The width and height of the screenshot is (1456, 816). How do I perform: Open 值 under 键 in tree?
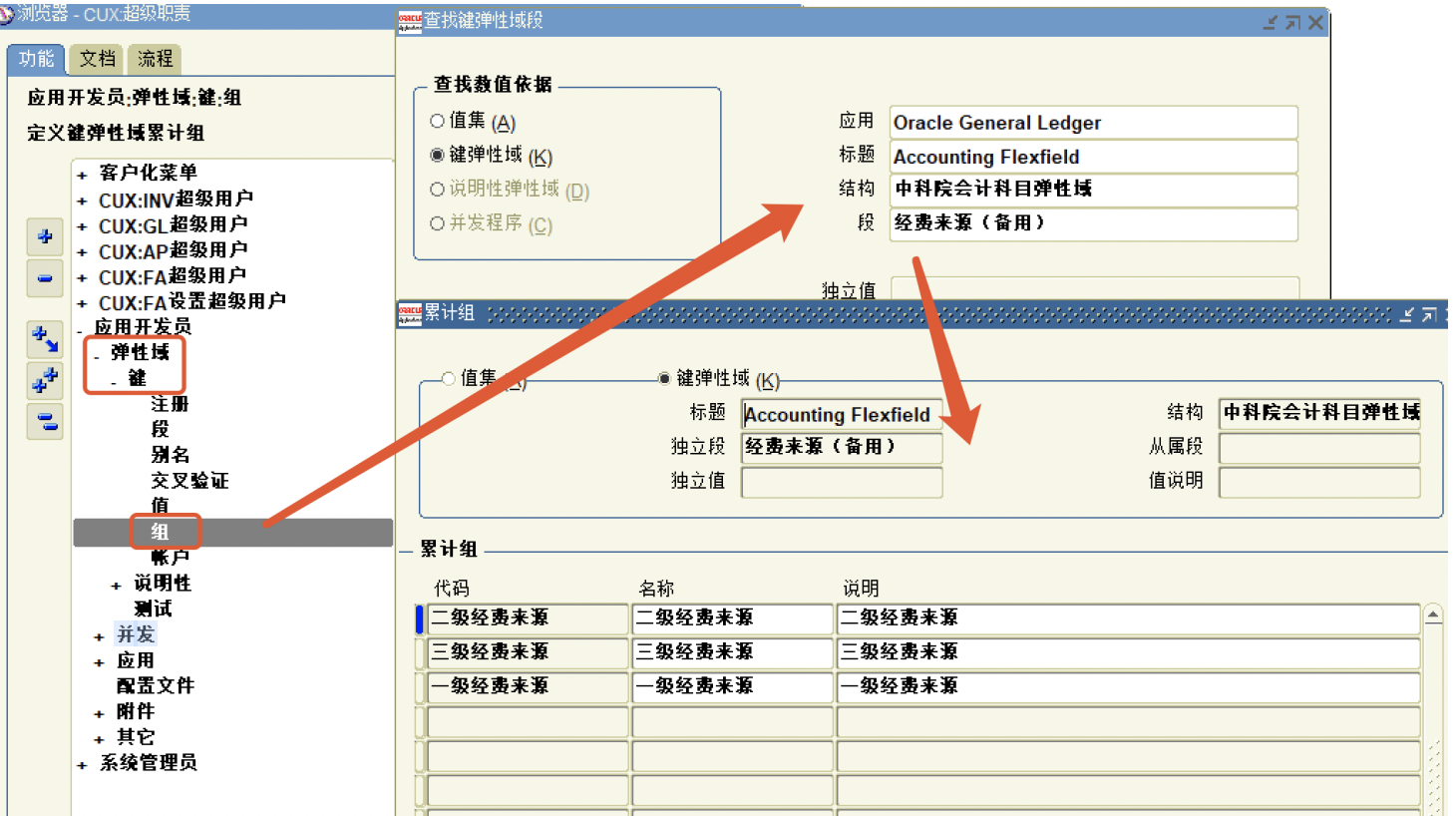[160, 506]
